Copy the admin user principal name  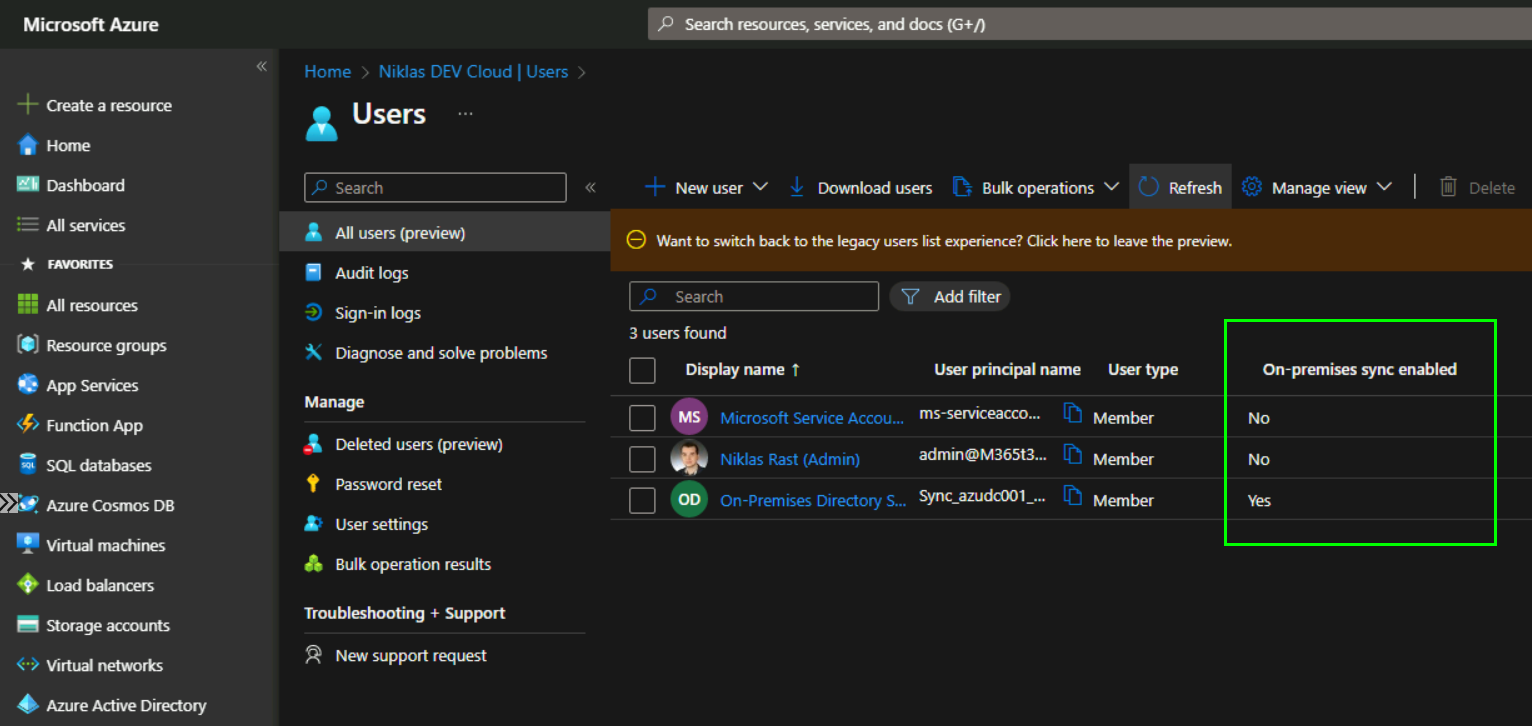tap(1073, 455)
